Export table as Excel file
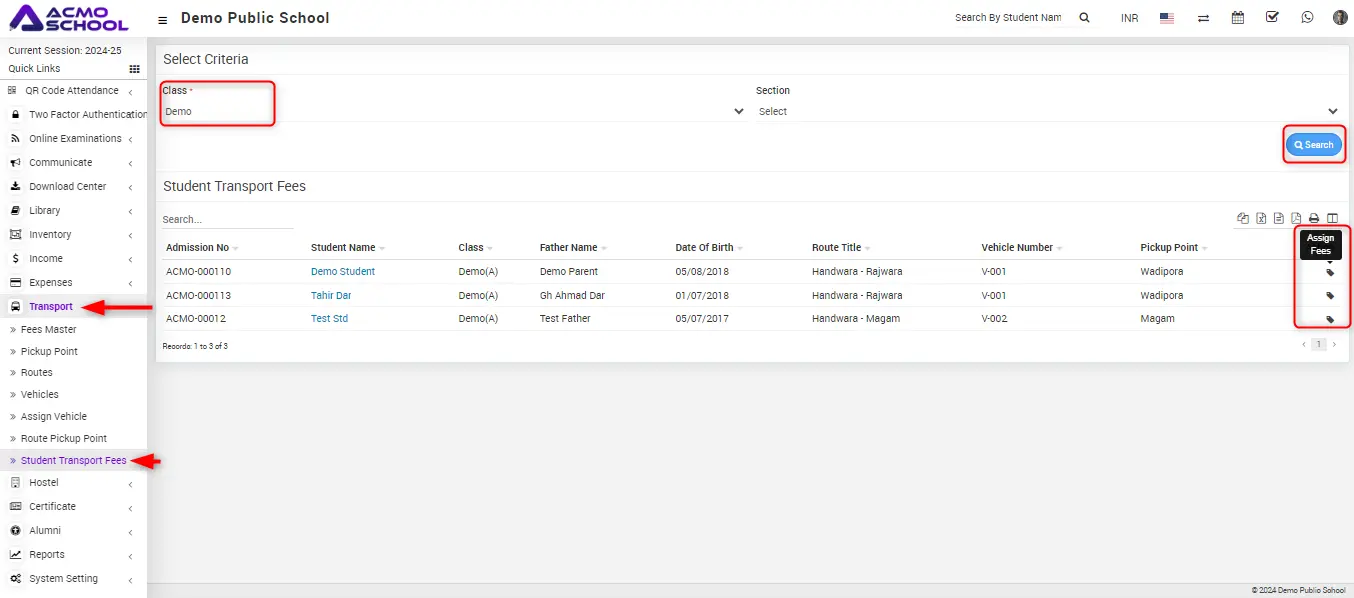 (x=1261, y=218)
